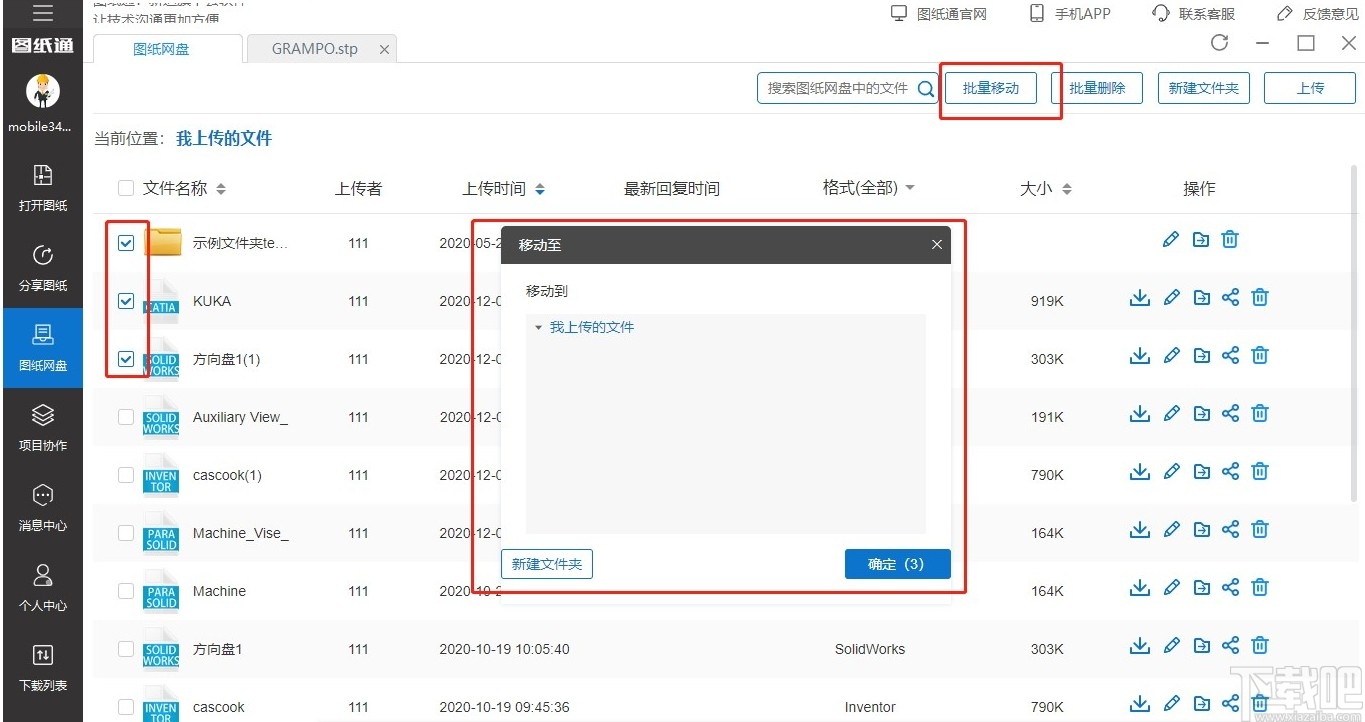The image size is (1365, 722).
Task: Click the 上传 upload button
Action: coord(1309,87)
